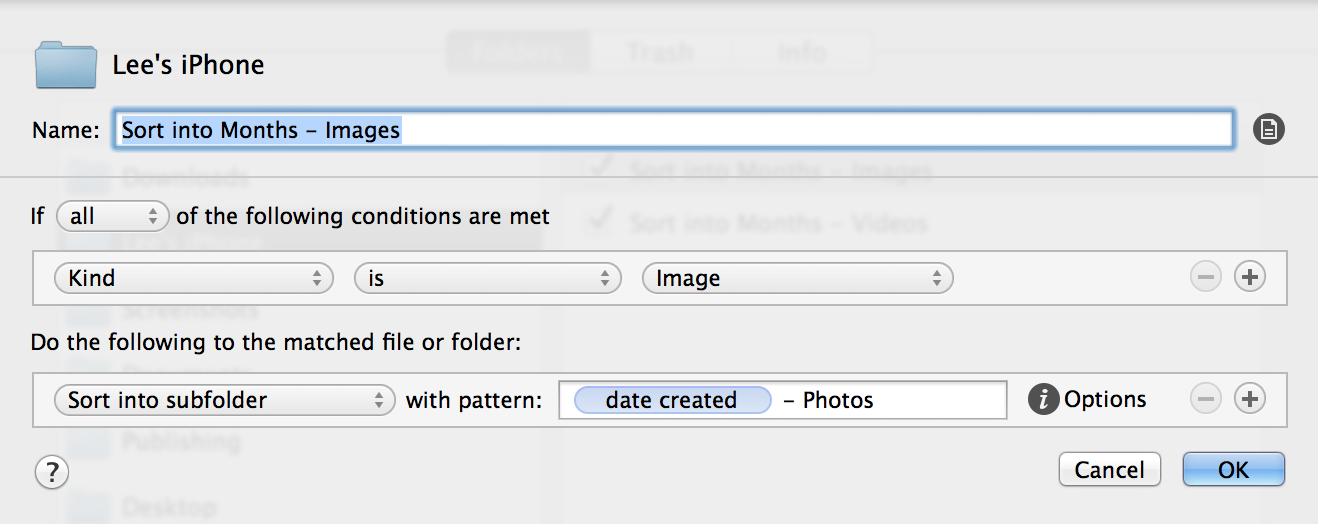Remove the Kind condition with minus button
Screen dimensions: 1318x524
(x=1206, y=278)
